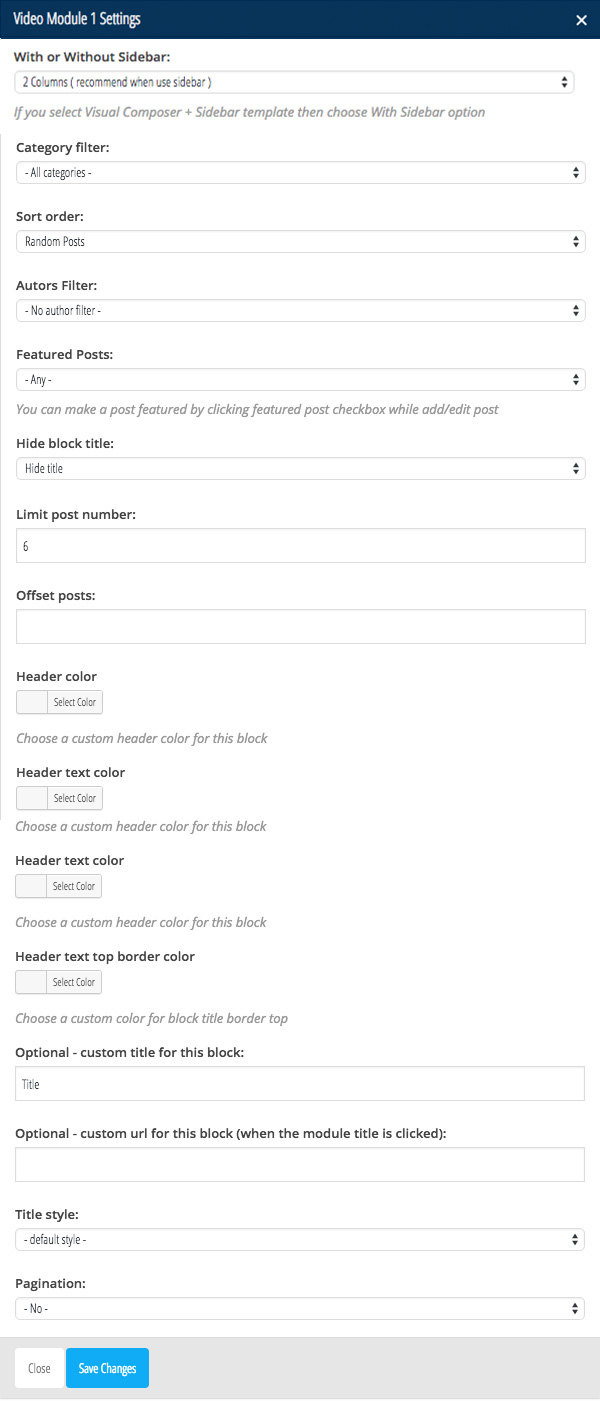The height and width of the screenshot is (1401, 600).
Task: Click the Save Changes button
Action: pyautogui.click(x=107, y=1368)
